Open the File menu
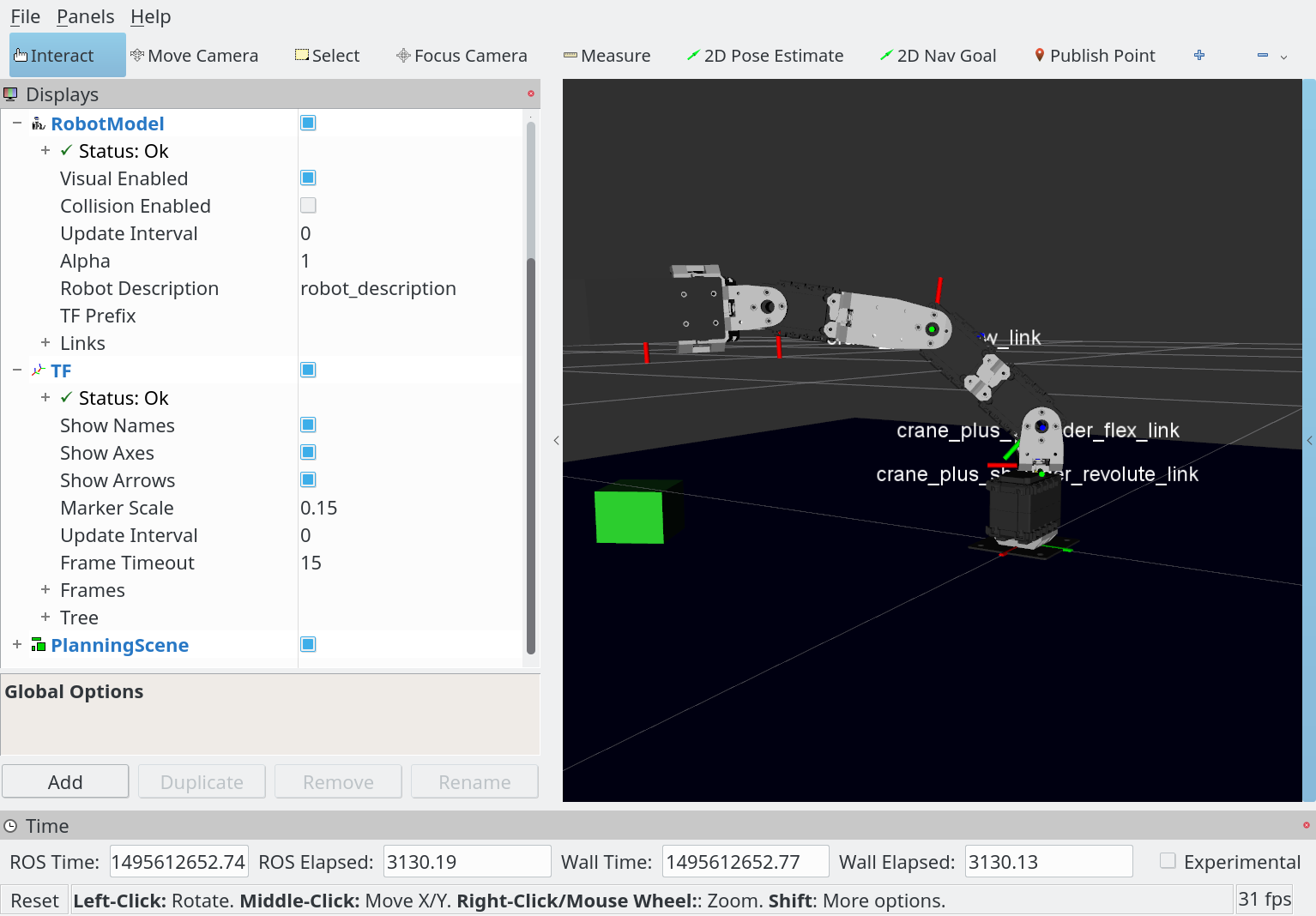 [x=25, y=16]
